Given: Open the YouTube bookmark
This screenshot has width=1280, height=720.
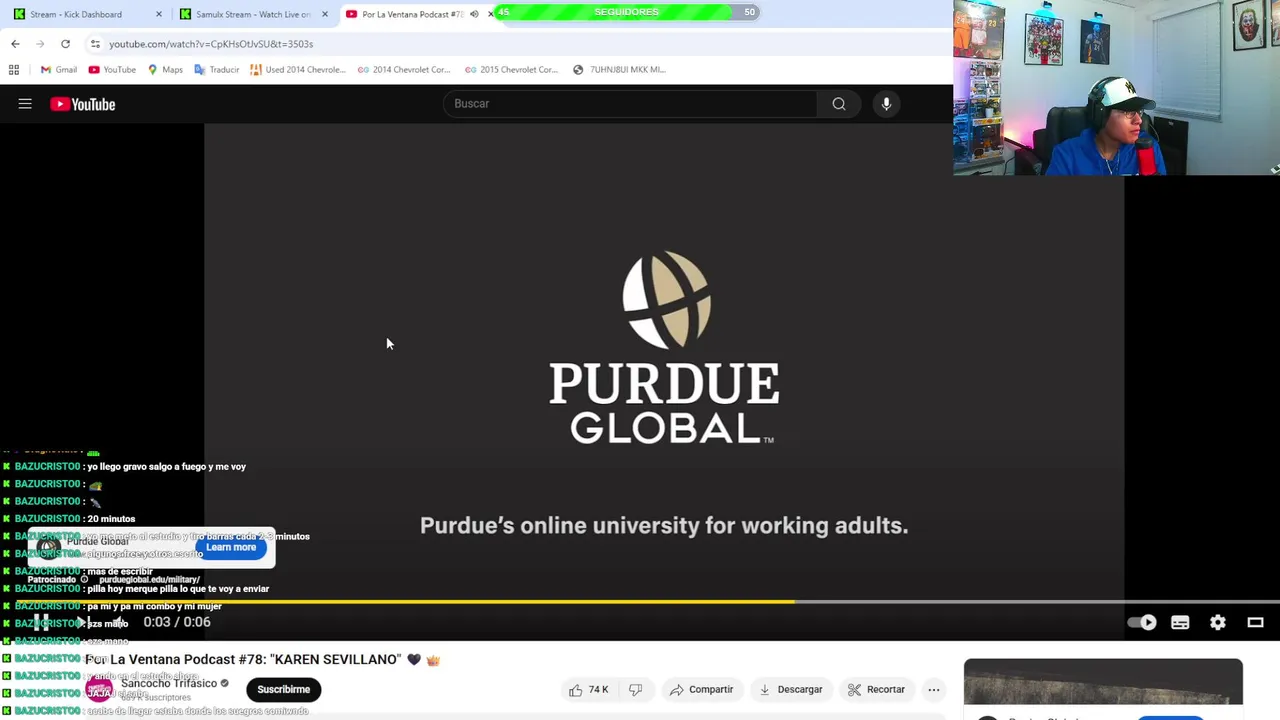Looking at the screenshot, I should coord(112,70).
